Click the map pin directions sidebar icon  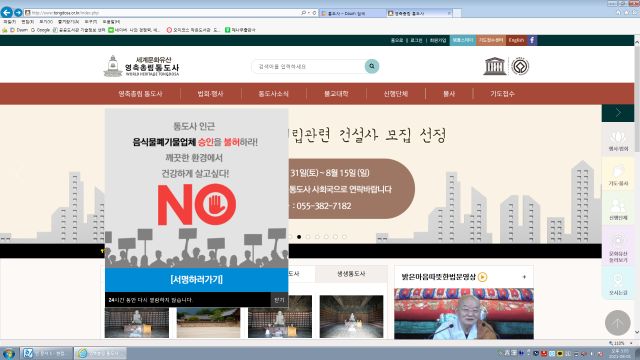pos(618,284)
